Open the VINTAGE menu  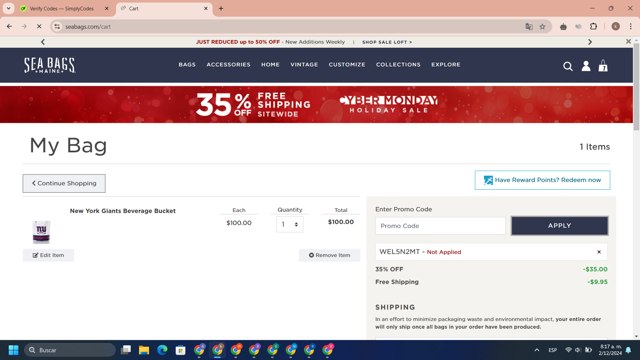pos(304,64)
